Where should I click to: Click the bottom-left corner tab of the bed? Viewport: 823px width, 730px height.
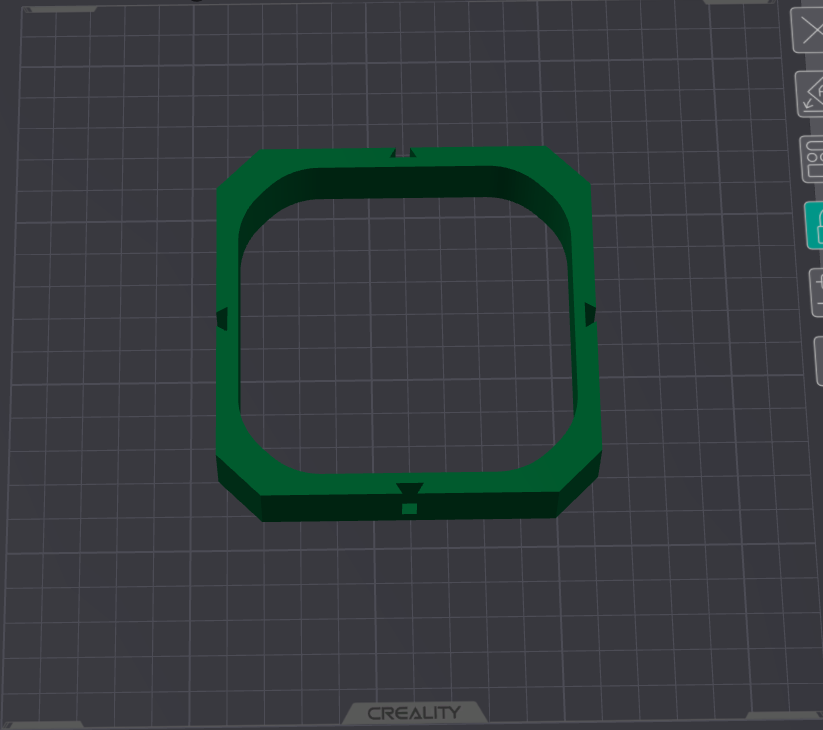coord(42,725)
